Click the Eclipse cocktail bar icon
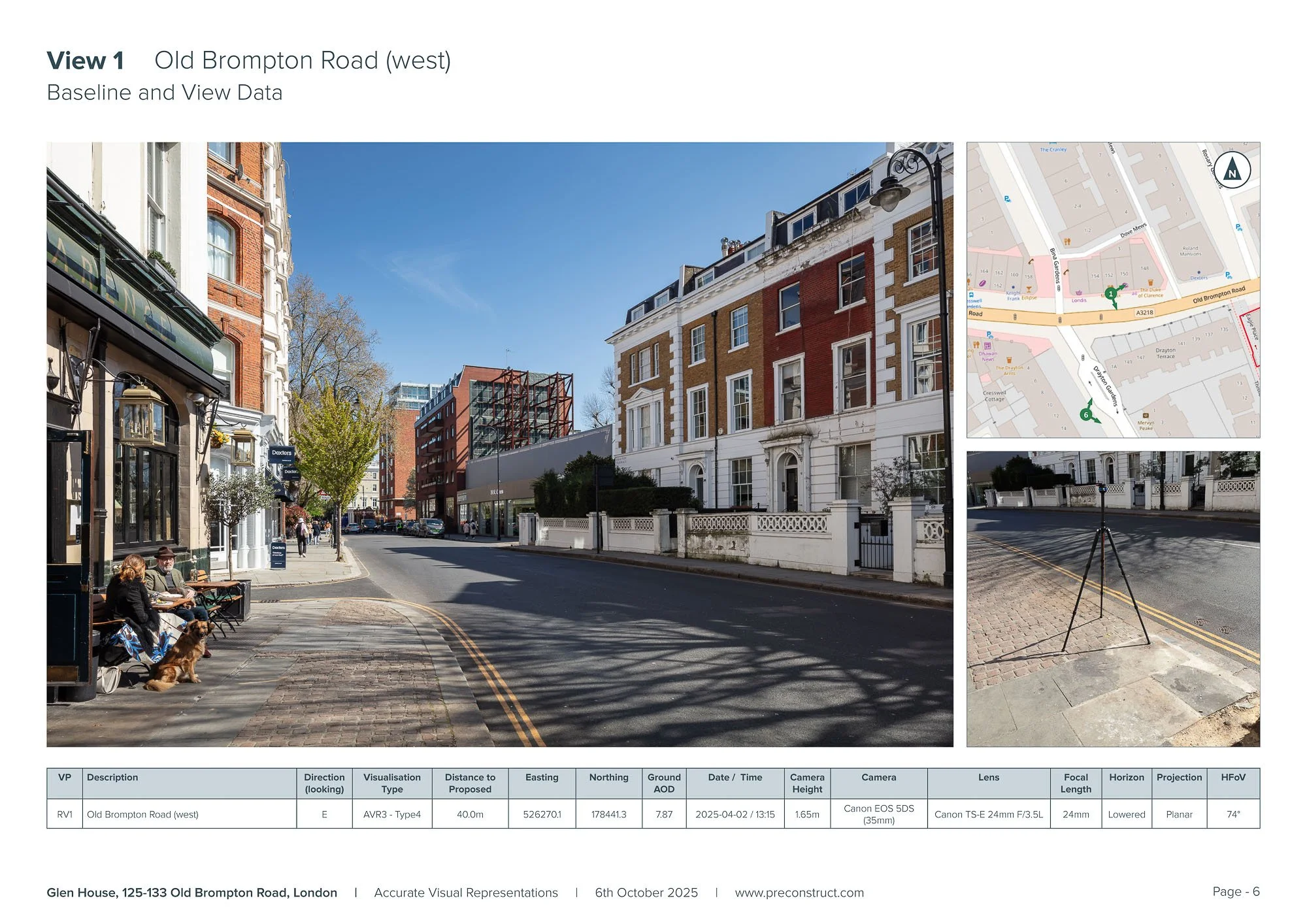Image resolution: width=1307 pixels, height=924 pixels. pyautogui.click(x=1029, y=289)
